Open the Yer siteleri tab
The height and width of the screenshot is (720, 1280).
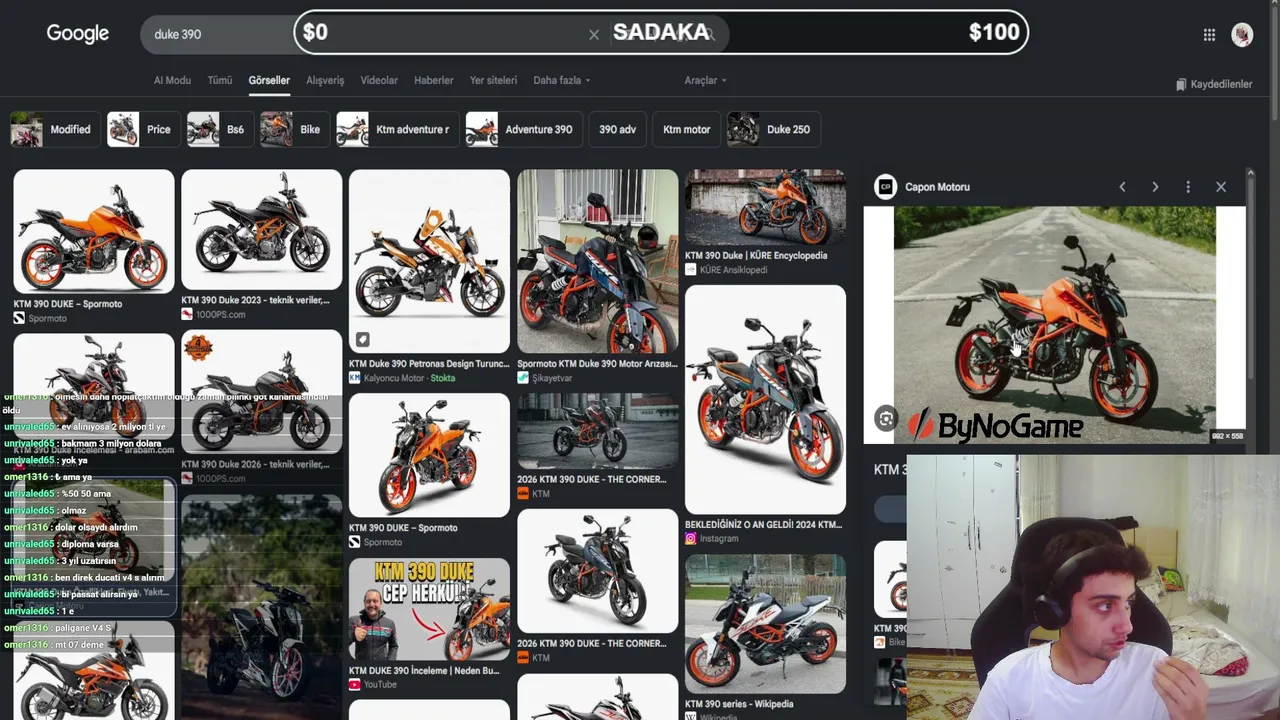point(493,80)
